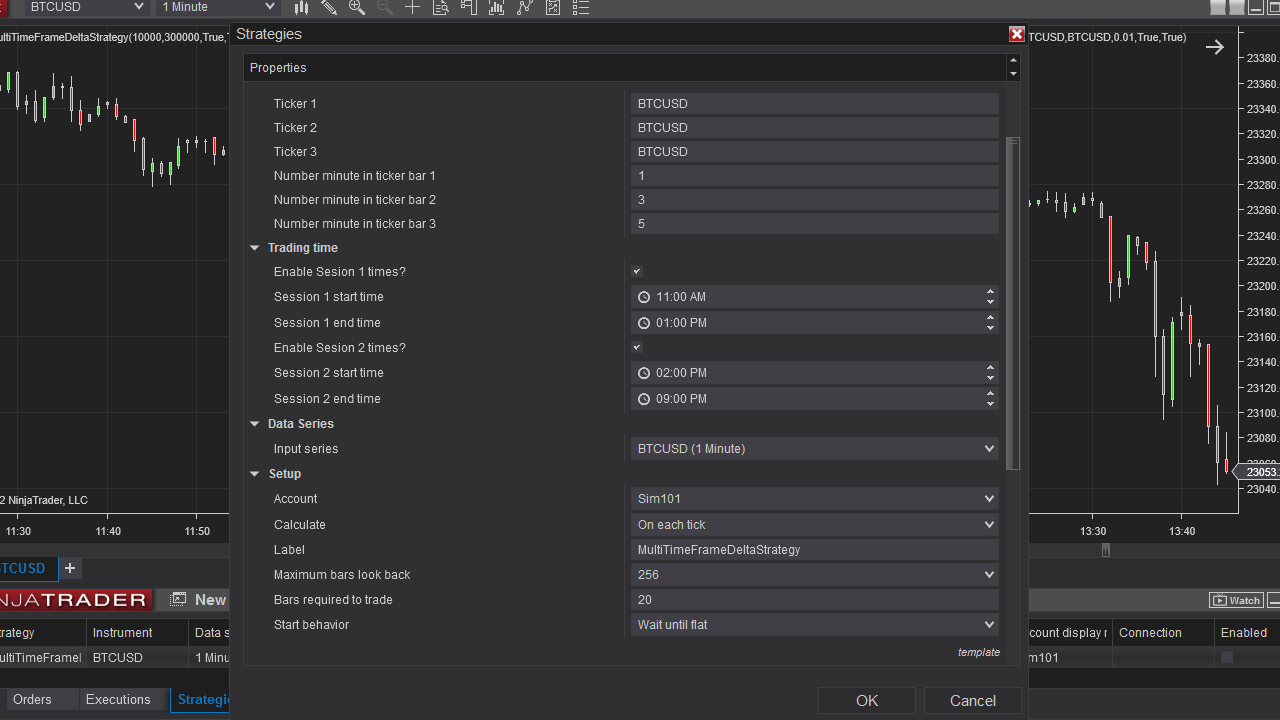Edit Number minute in ticker bar 2 field
The width and height of the screenshot is (1280, 720).
tap(815, 200)
